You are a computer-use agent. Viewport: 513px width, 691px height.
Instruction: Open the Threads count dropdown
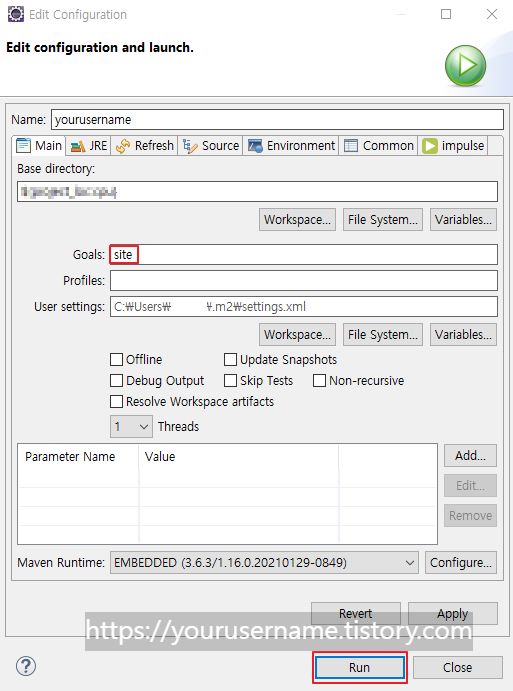pos(131,427)
